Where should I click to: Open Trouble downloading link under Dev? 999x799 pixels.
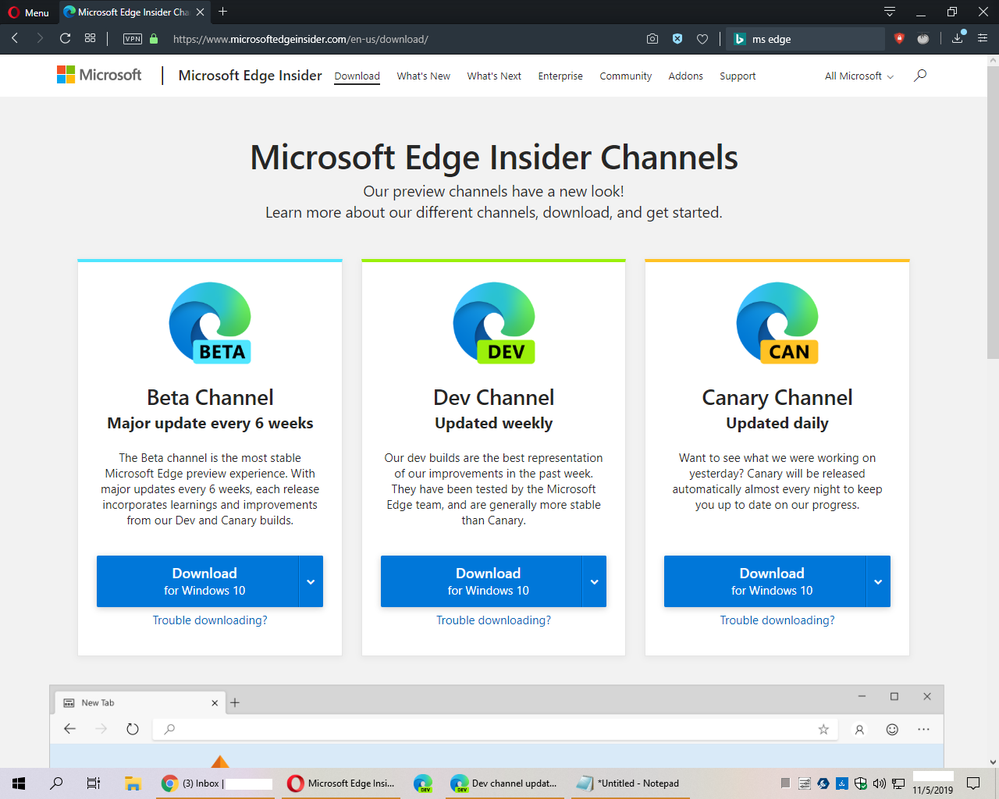point(494,620)
